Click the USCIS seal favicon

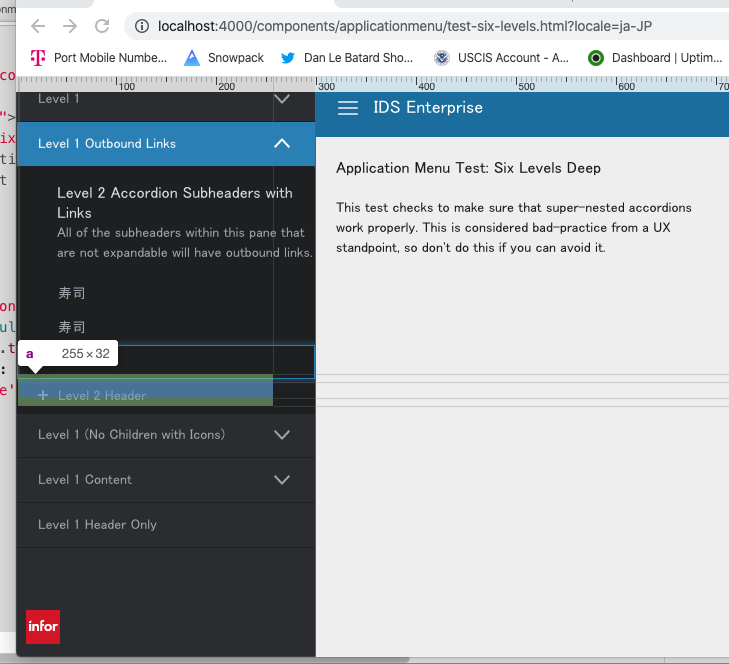click(442, 58)
